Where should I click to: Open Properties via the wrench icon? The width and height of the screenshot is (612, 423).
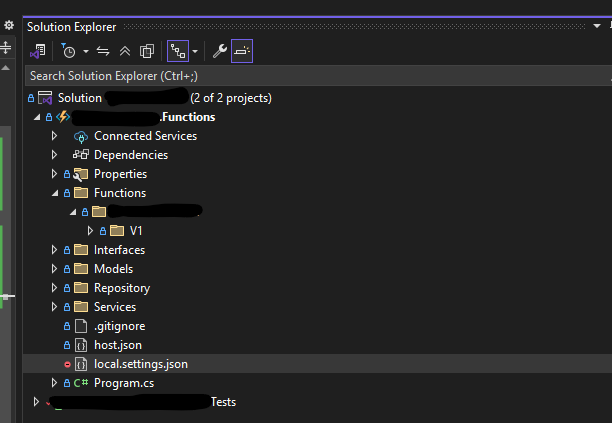pyautogui.click(x=220, y=51)
